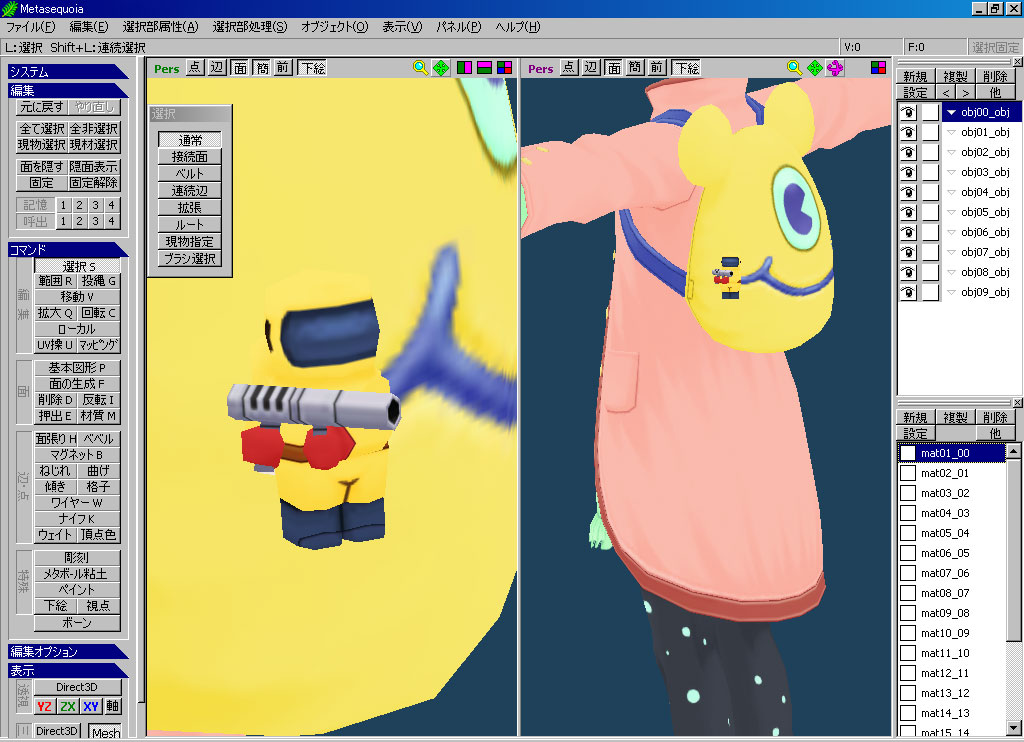This screenshot has width=1024, height=742.
Task: Toggle 点 point display in left viewport
Action: coord(195,67)
